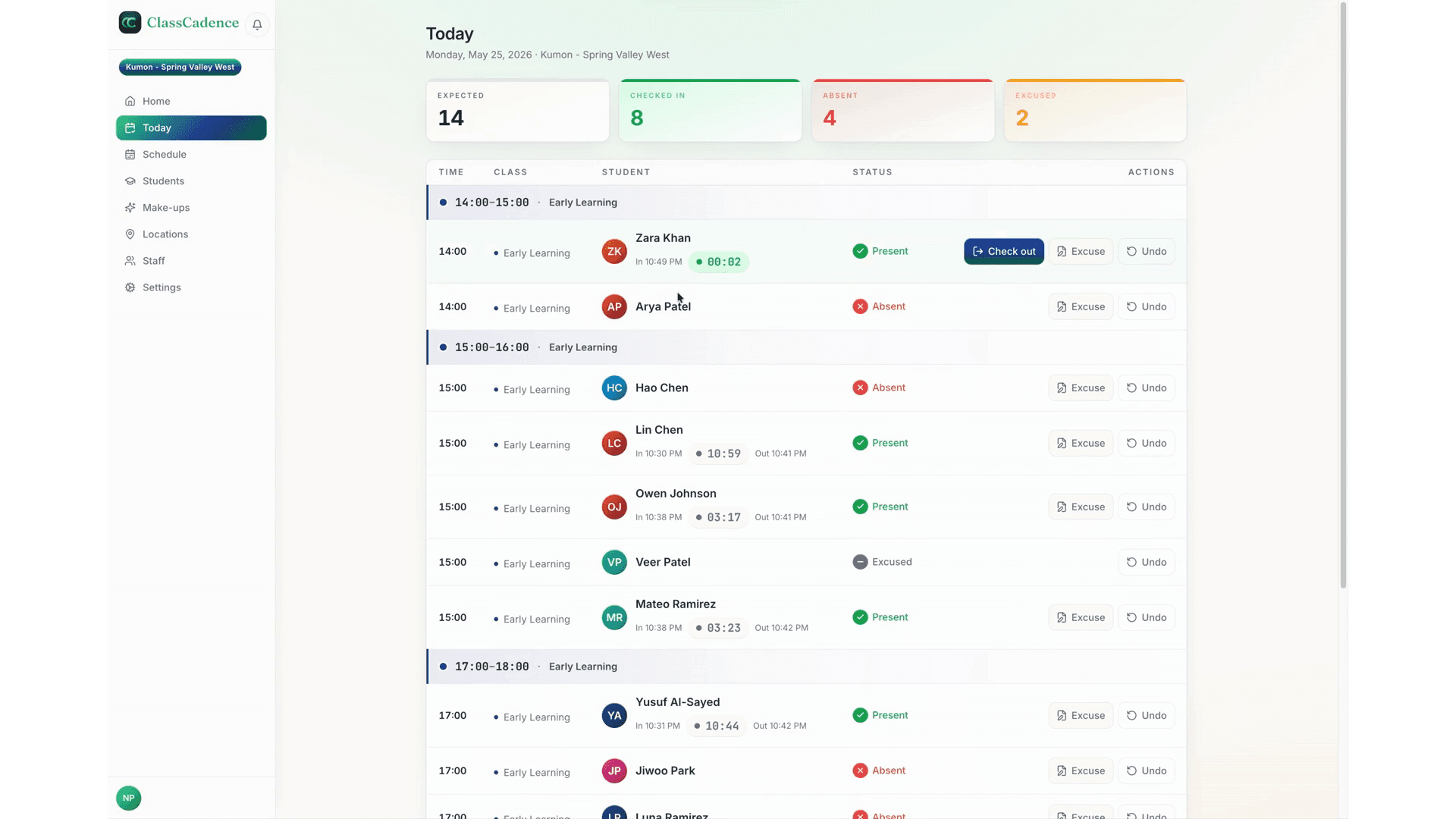Click Zara Khan's ZK avatar

click(614, 252)
